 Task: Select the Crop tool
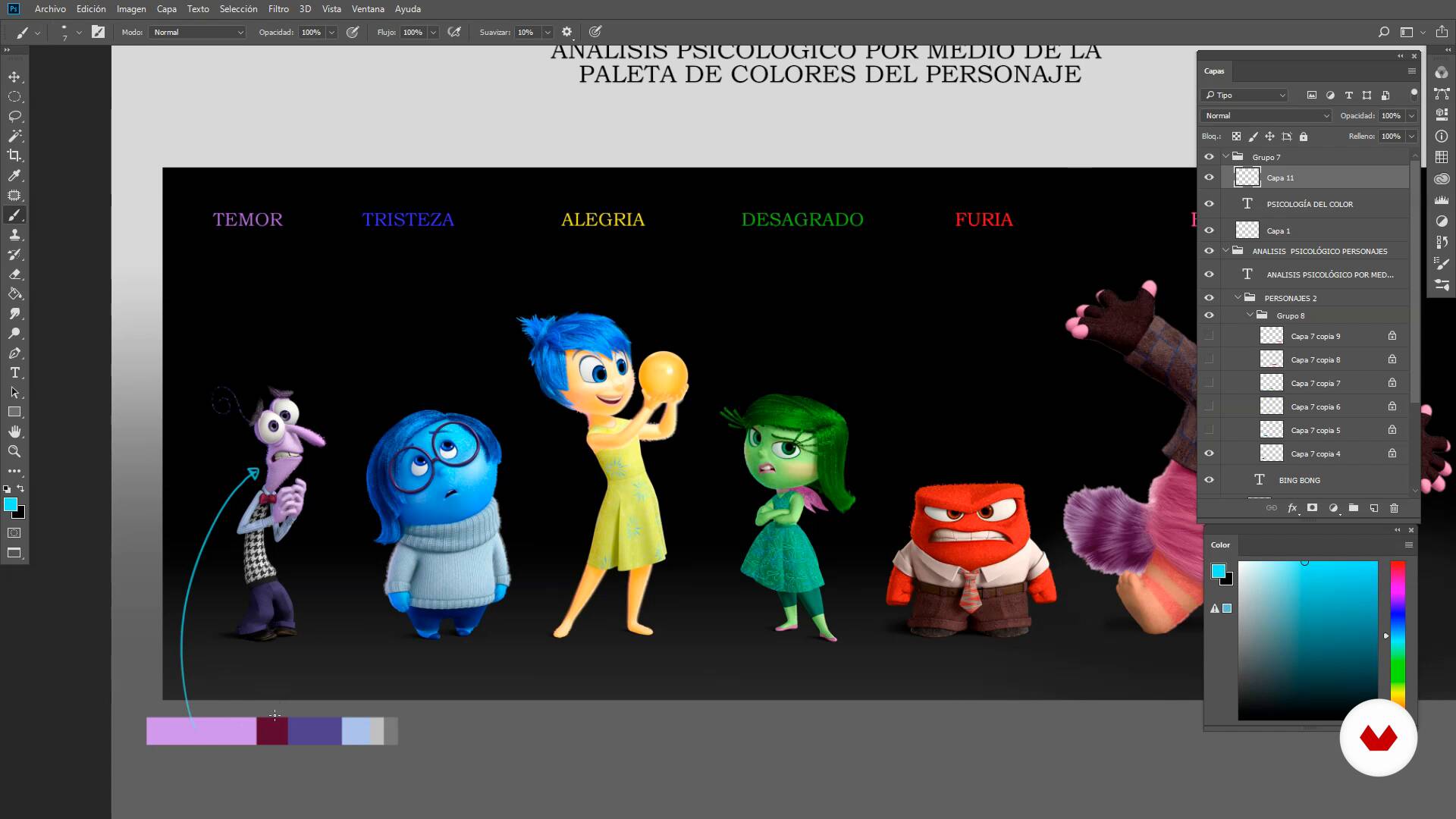pyautogui.click(x=14, y=156)
